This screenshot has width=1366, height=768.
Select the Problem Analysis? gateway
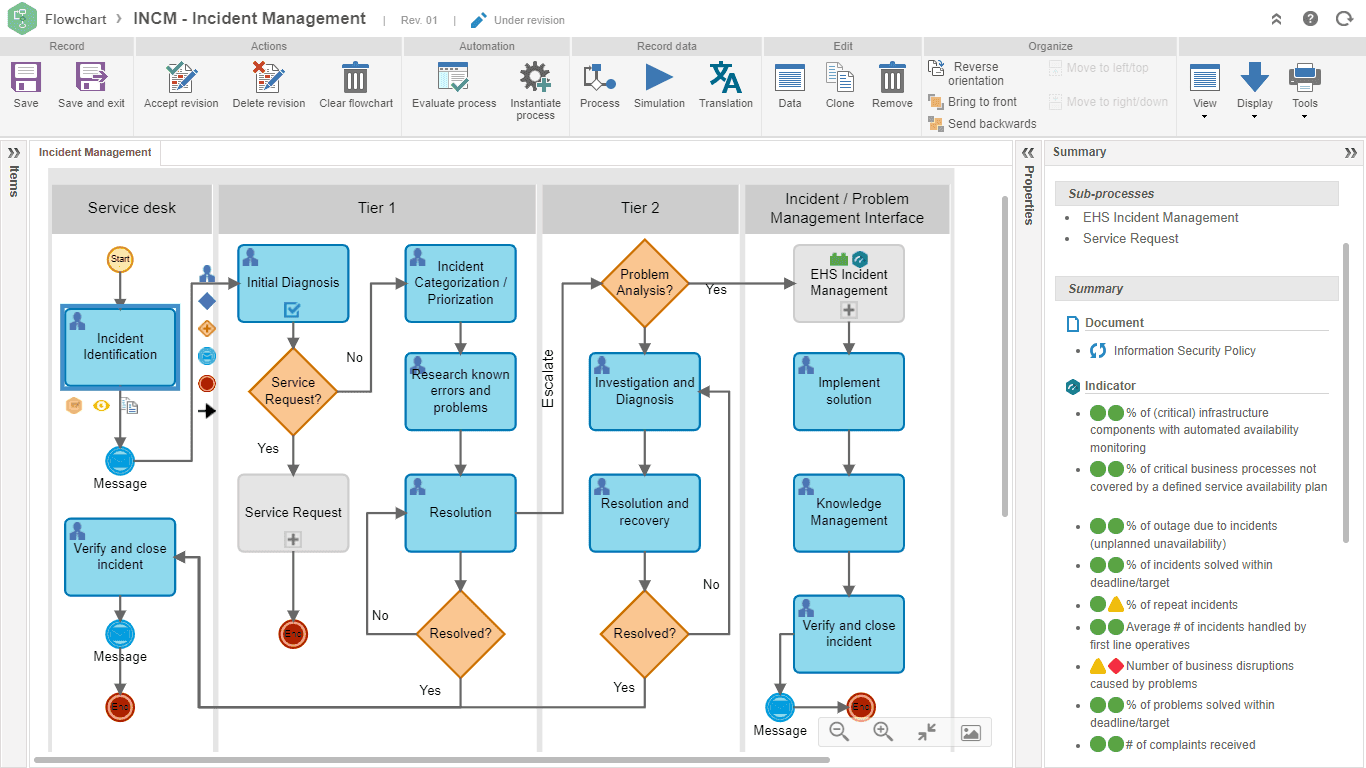[x=645, y=283]
